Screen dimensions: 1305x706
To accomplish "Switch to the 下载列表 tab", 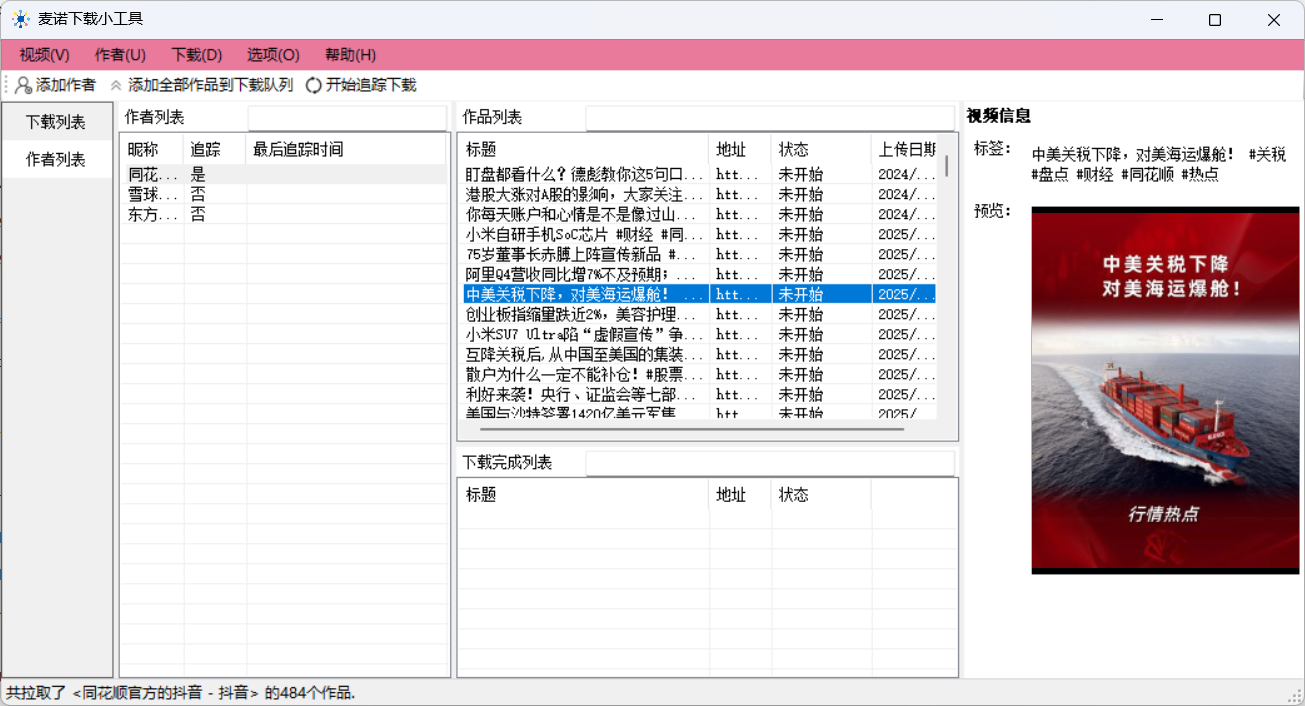I will [56, 122].
